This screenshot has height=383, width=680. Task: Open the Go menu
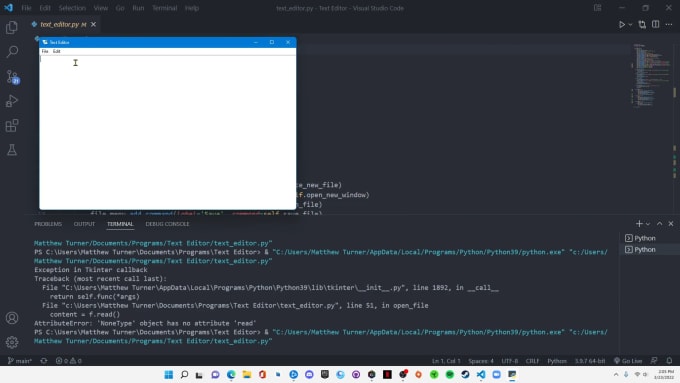[x=120, y=8]
